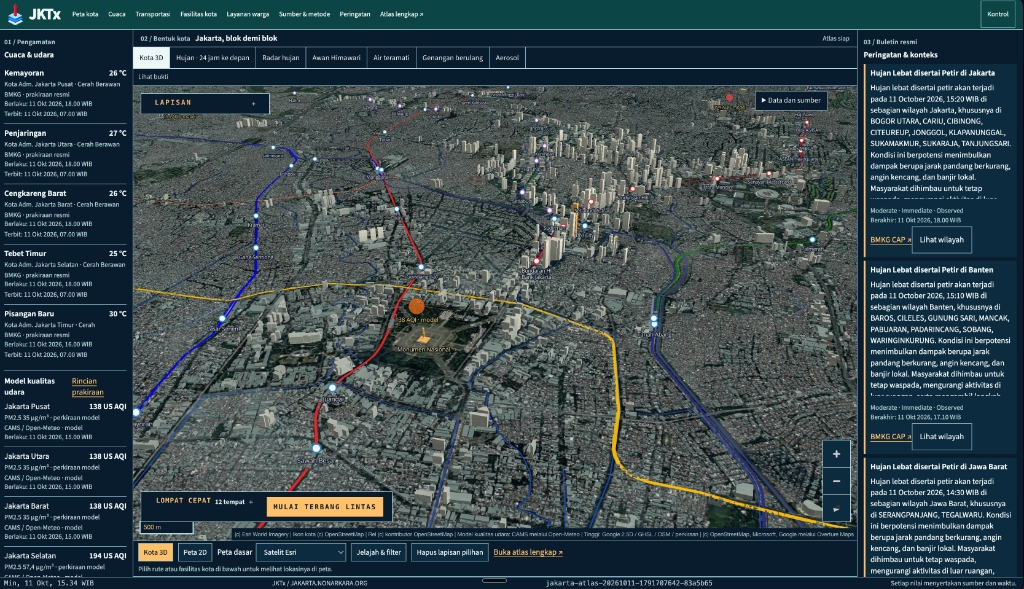Open Transportasi in top navigation
1024x589 pixels.
coord(153,14)
